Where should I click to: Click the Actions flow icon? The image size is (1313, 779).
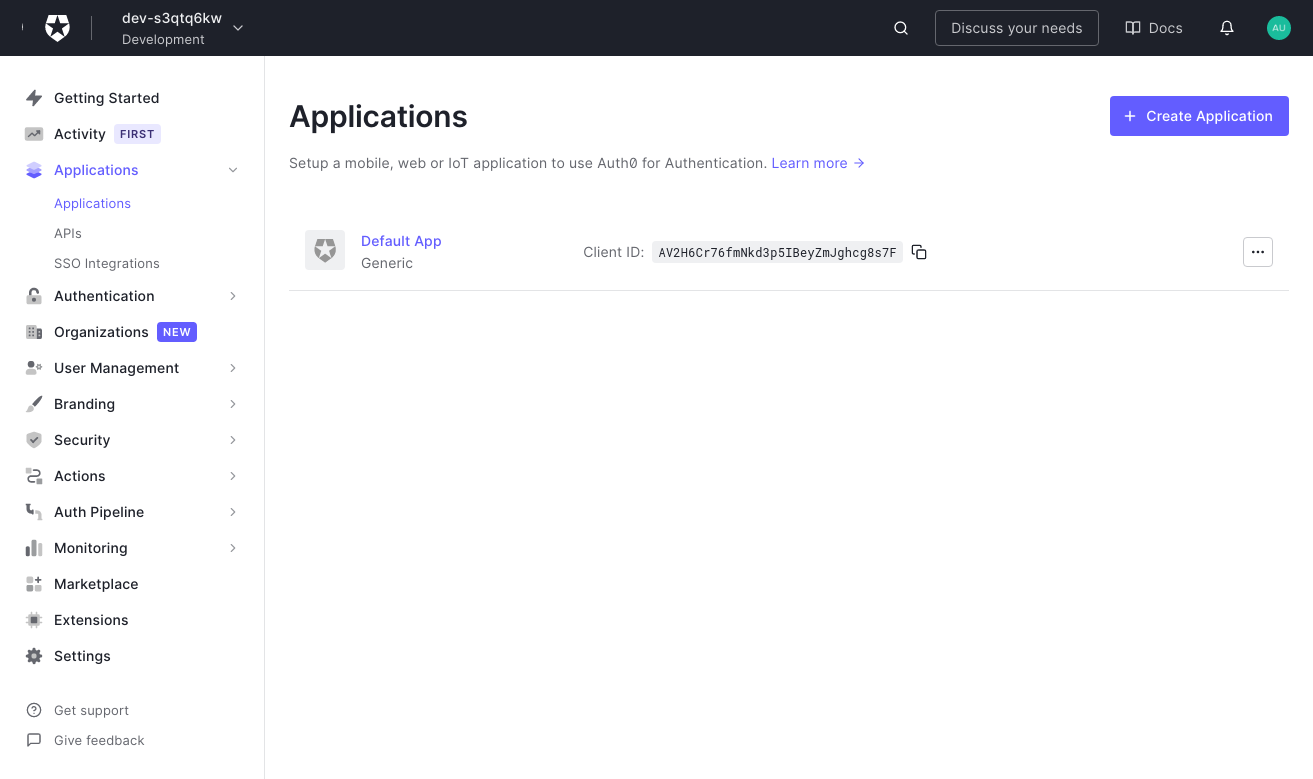coord(34,476)
